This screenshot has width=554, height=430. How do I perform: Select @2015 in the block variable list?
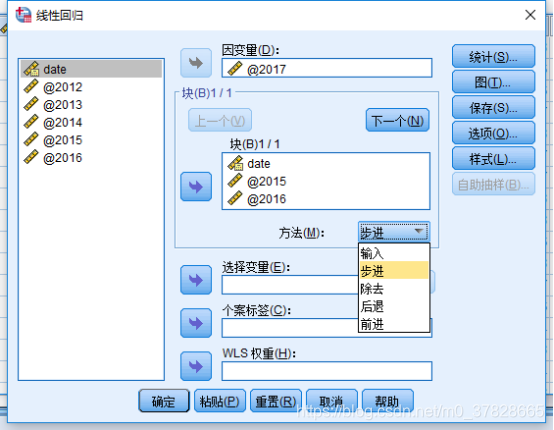click(x=326, y=181)
